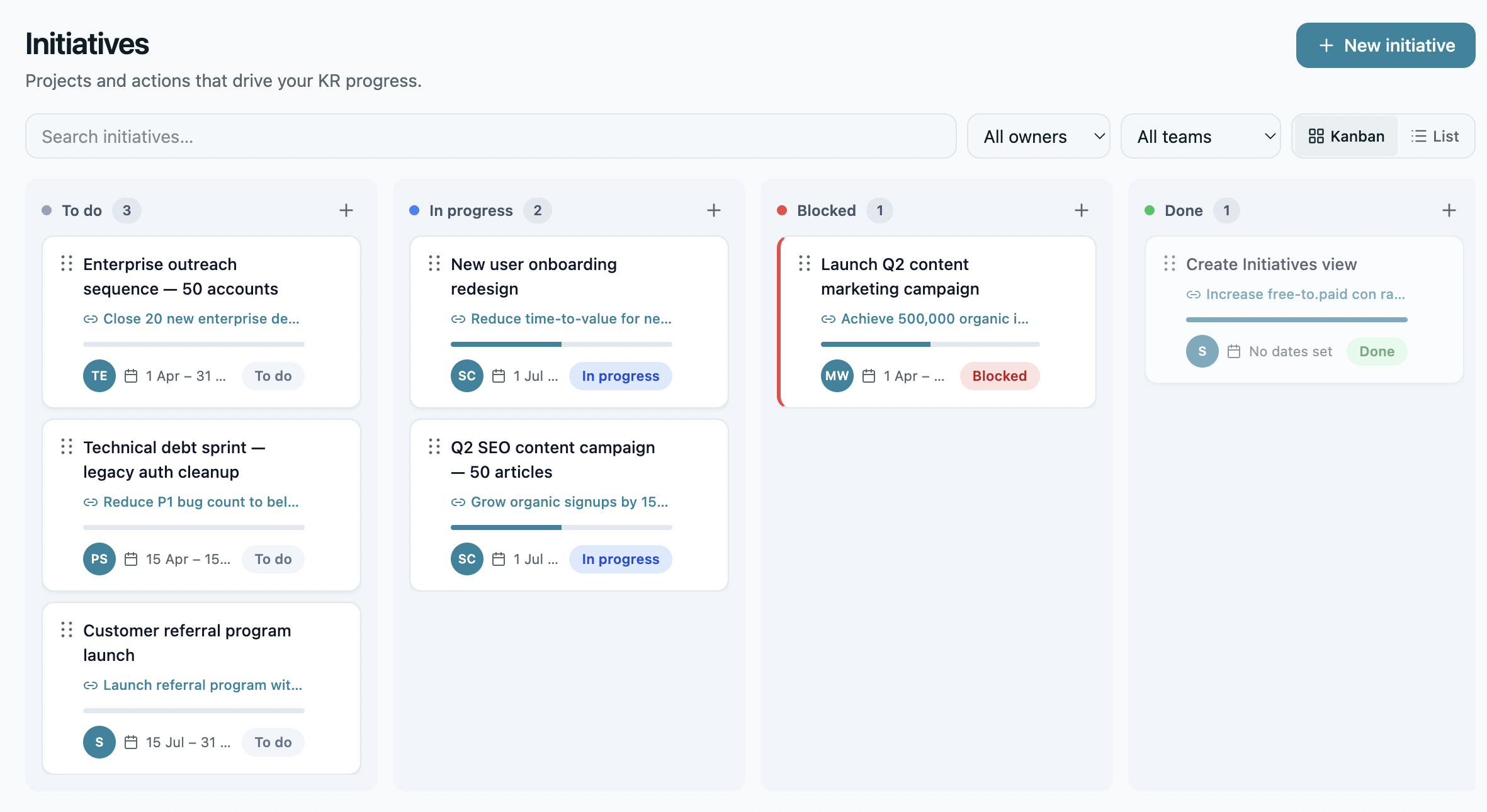Click the Search initiatives field
Image resolution: width=1487 pixels, height=812 pixels.
pos(491,136)
